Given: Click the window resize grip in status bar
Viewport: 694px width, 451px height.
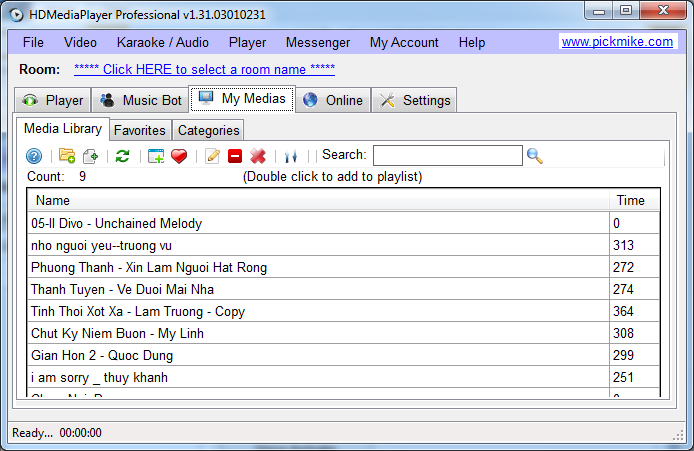Looking at the screenshot, I should tap(679, 436).
